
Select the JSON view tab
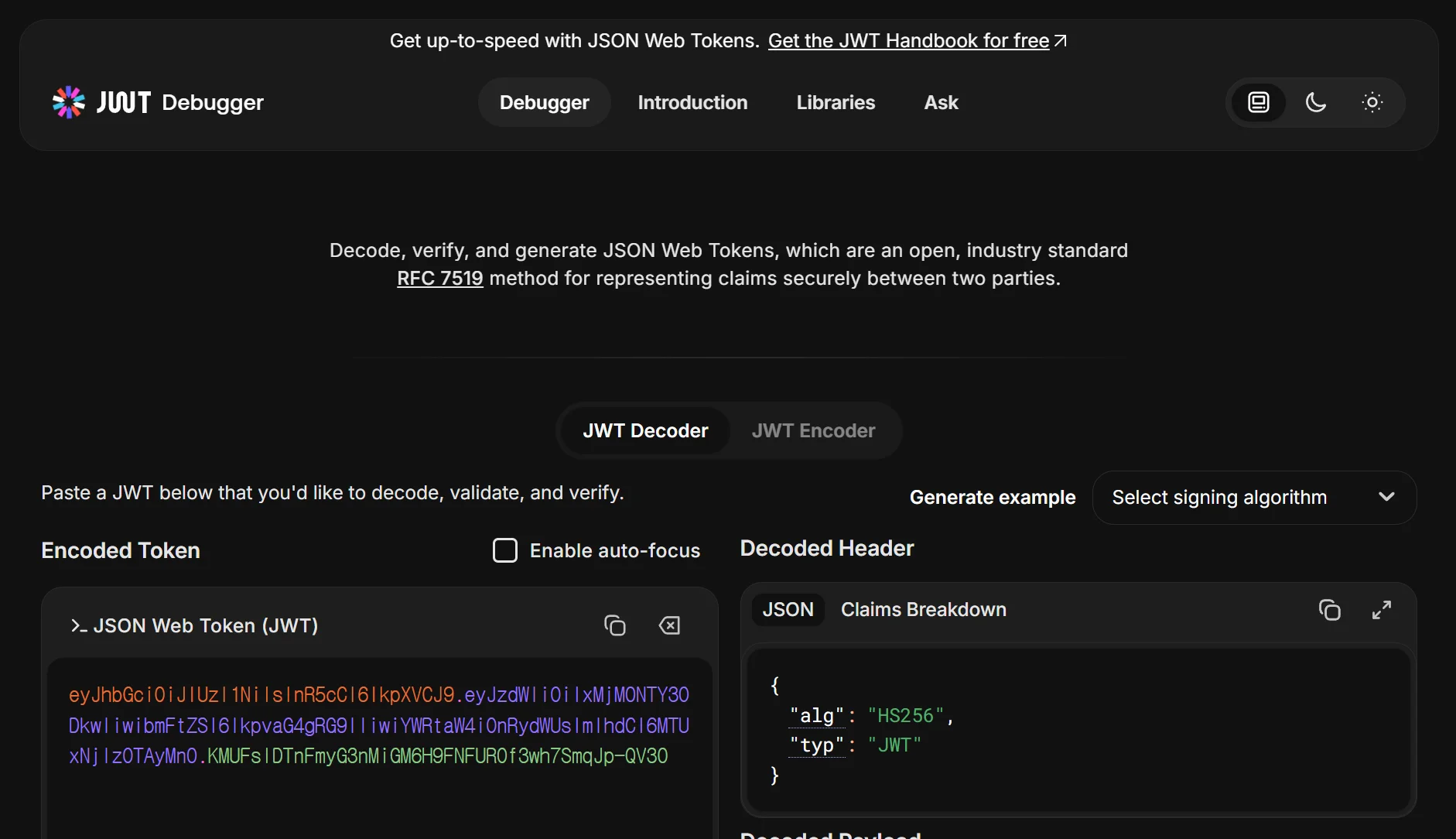pos(788,610)
